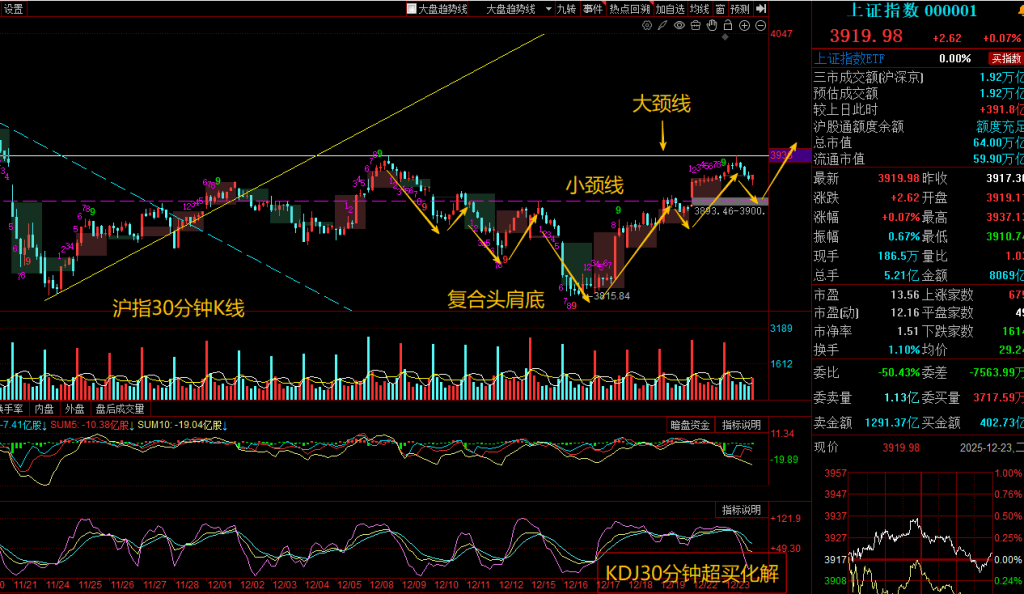
Task: Open 指标说明 in the KDJ panel
Action: [741, 510]
